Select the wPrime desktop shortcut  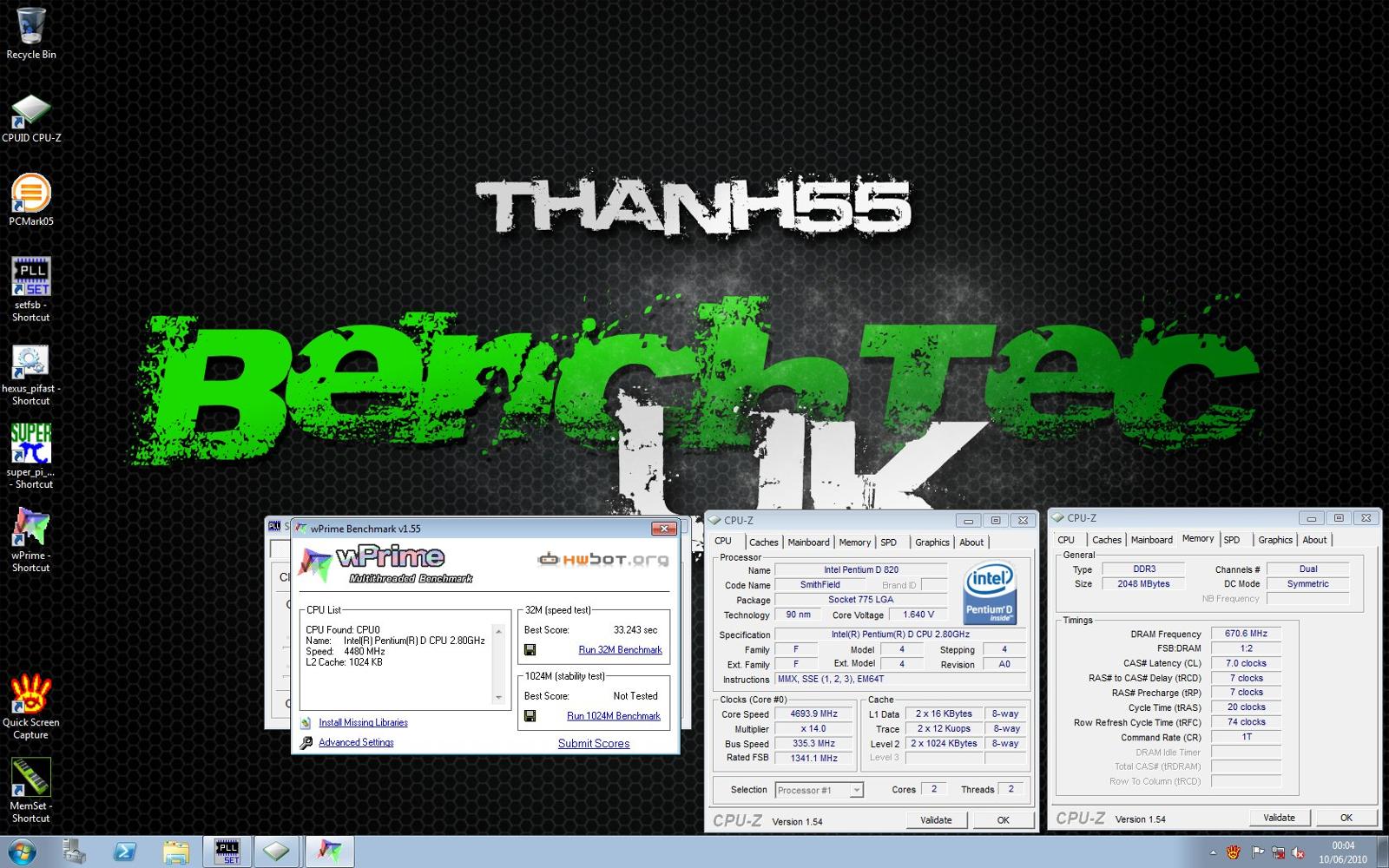(31, 540)
